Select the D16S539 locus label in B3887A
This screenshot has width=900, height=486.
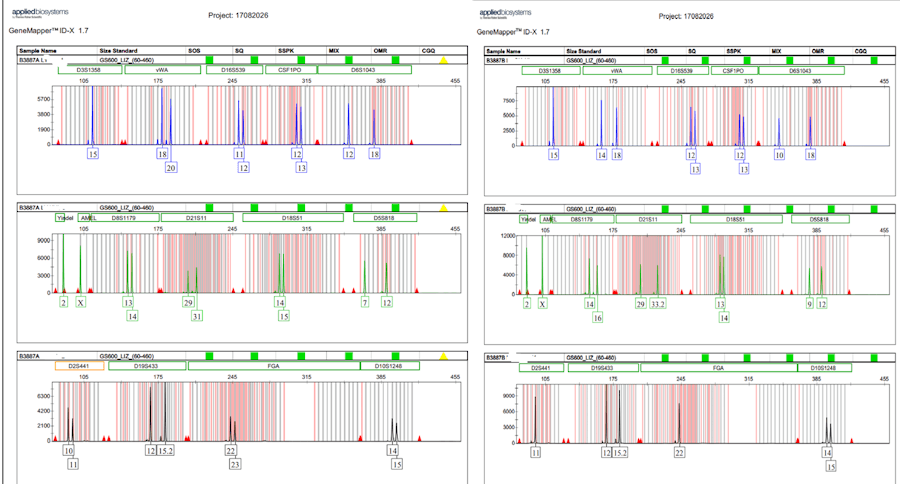(234, 70)
